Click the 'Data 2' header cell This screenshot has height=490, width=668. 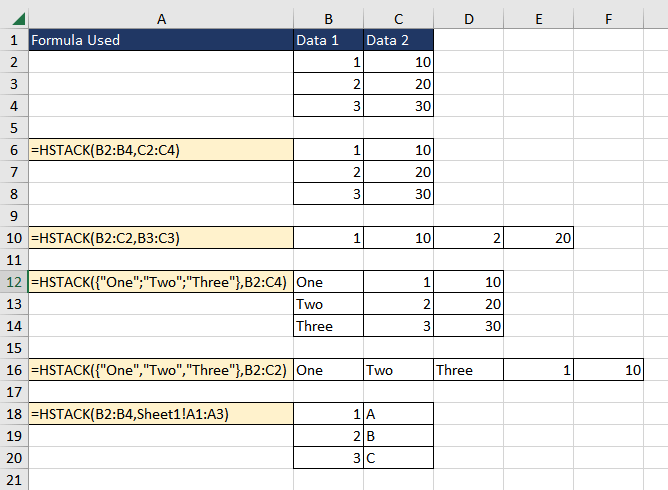[398, 40]
